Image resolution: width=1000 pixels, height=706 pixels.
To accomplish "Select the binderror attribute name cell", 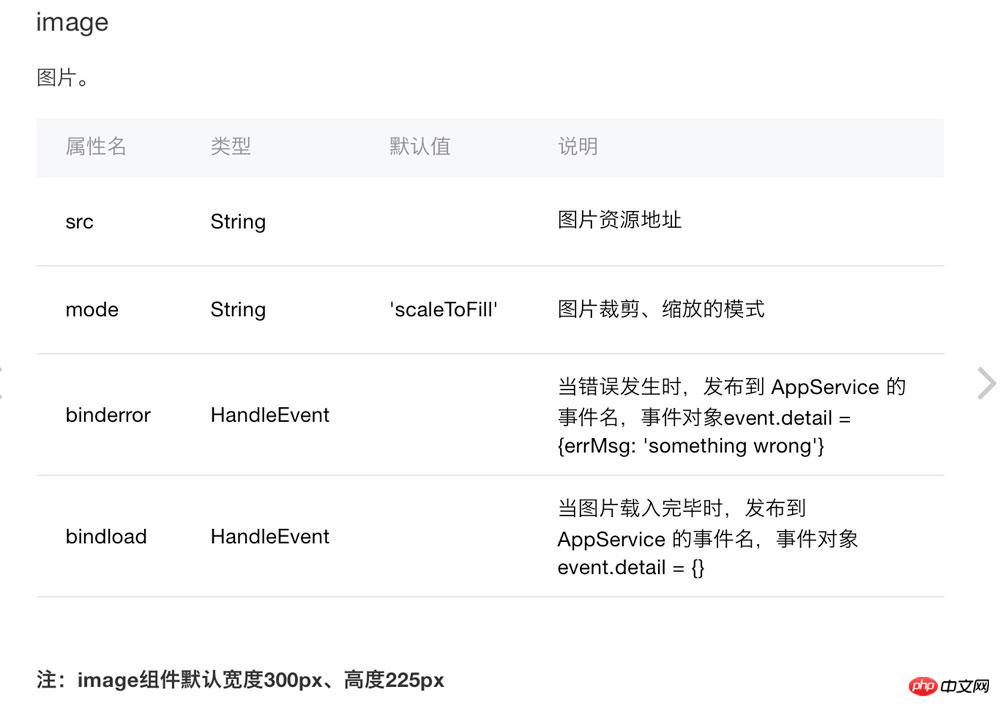I will click(x=108, y=415).
